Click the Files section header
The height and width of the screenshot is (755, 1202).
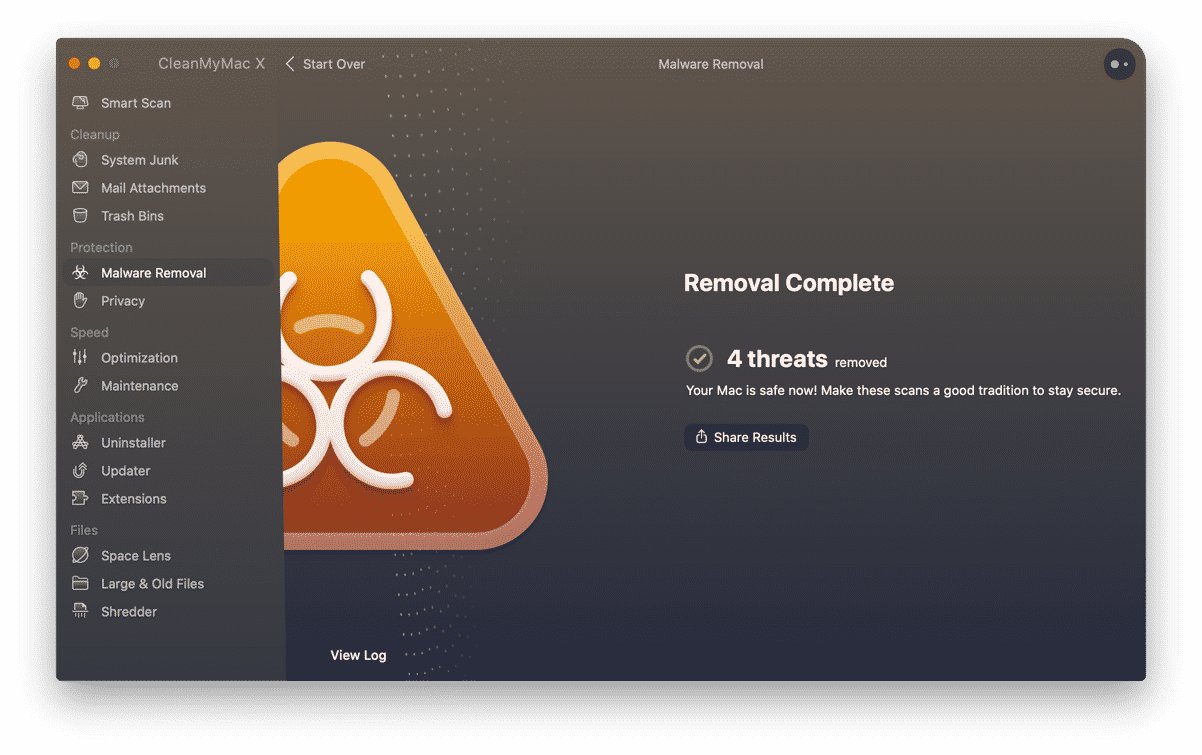point(84,530)
